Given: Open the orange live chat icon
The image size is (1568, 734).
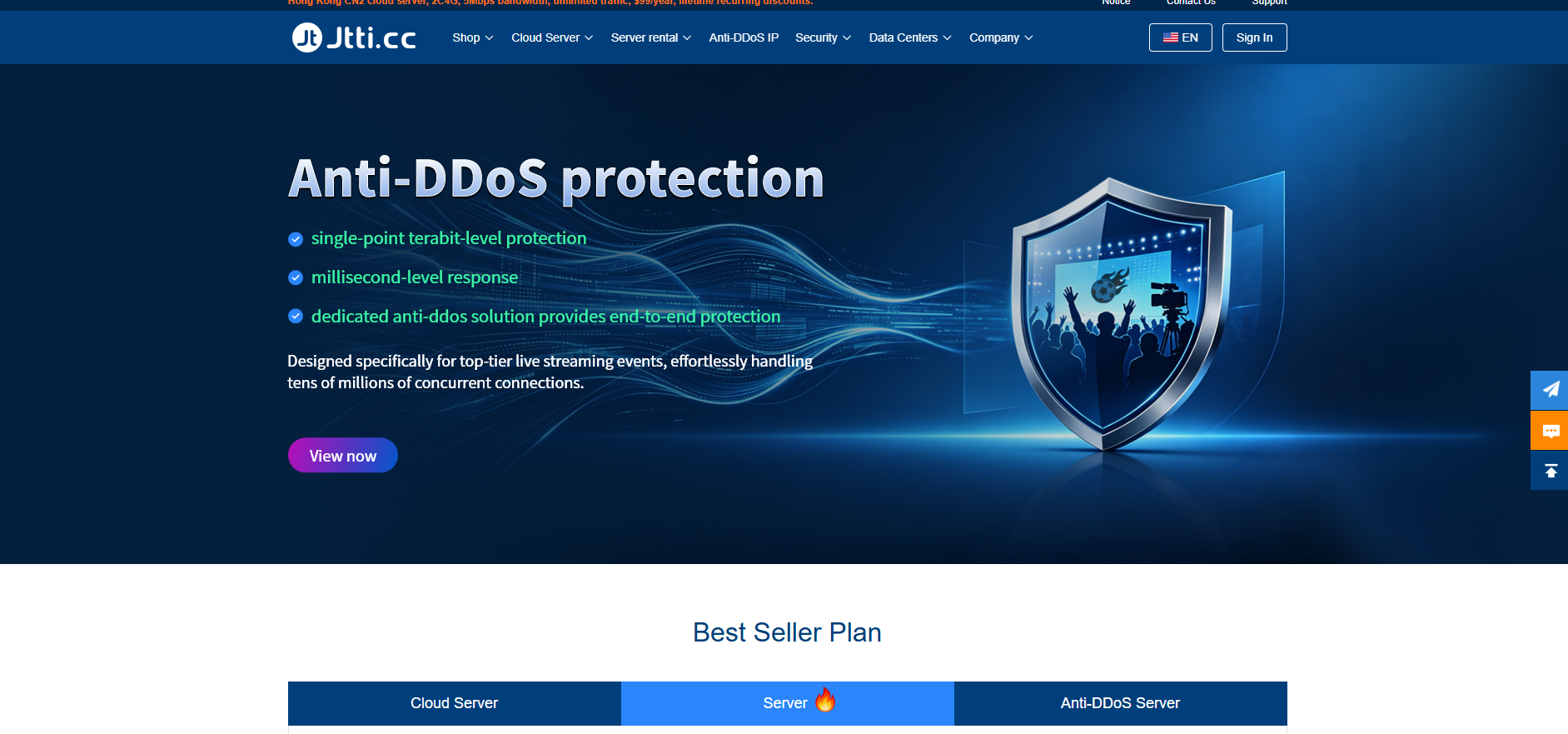Looking at the screenshot, I should 1550,431.
